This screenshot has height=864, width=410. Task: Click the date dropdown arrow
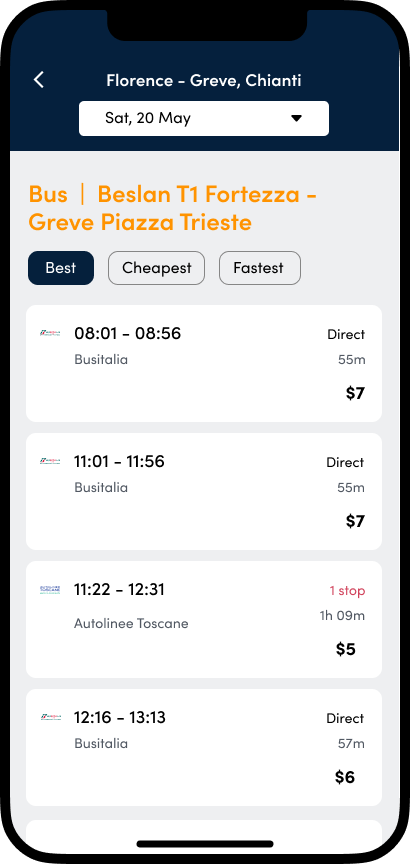[x=296, y=118]
